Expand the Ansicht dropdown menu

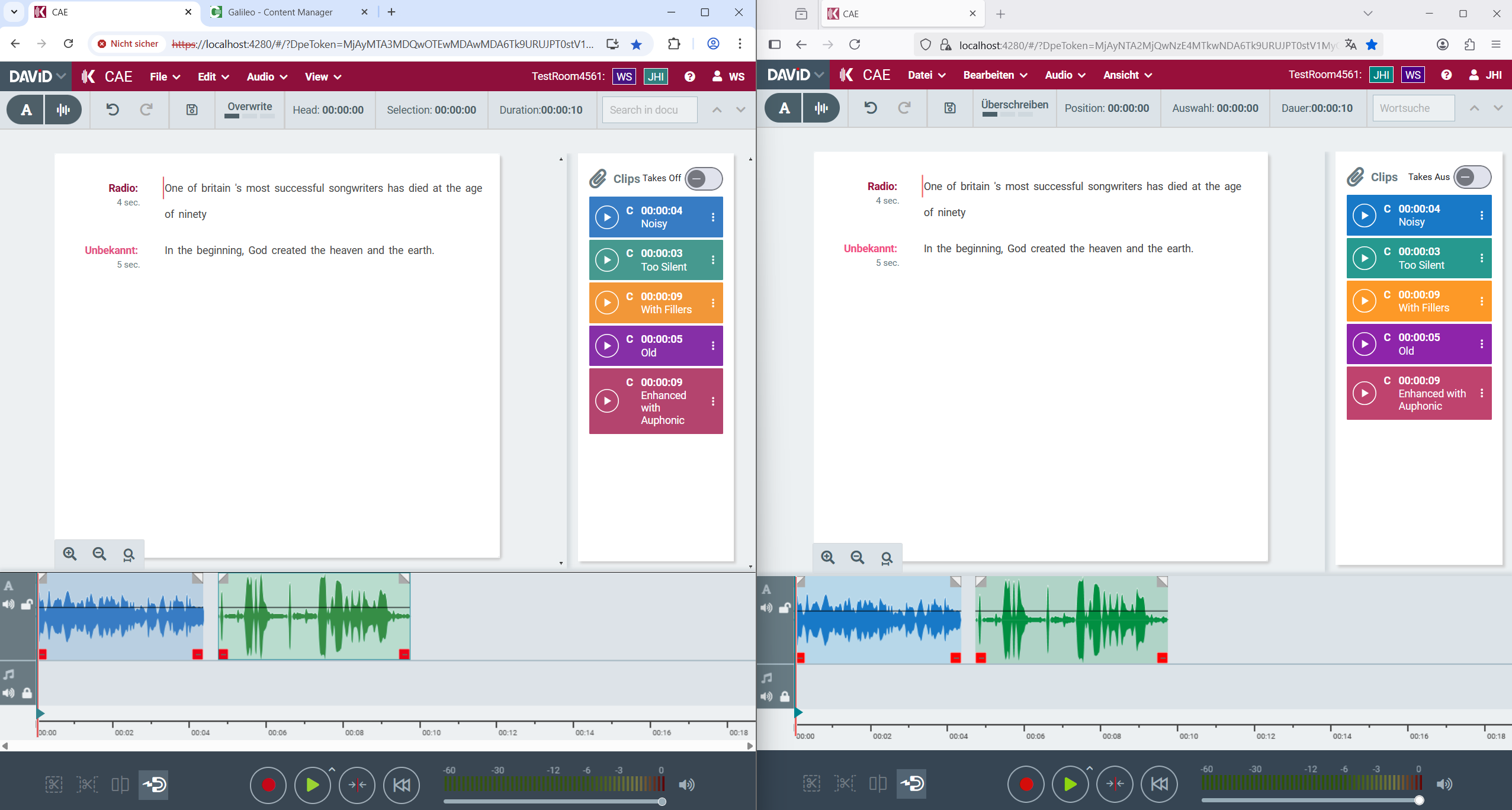click(1127, 75)
